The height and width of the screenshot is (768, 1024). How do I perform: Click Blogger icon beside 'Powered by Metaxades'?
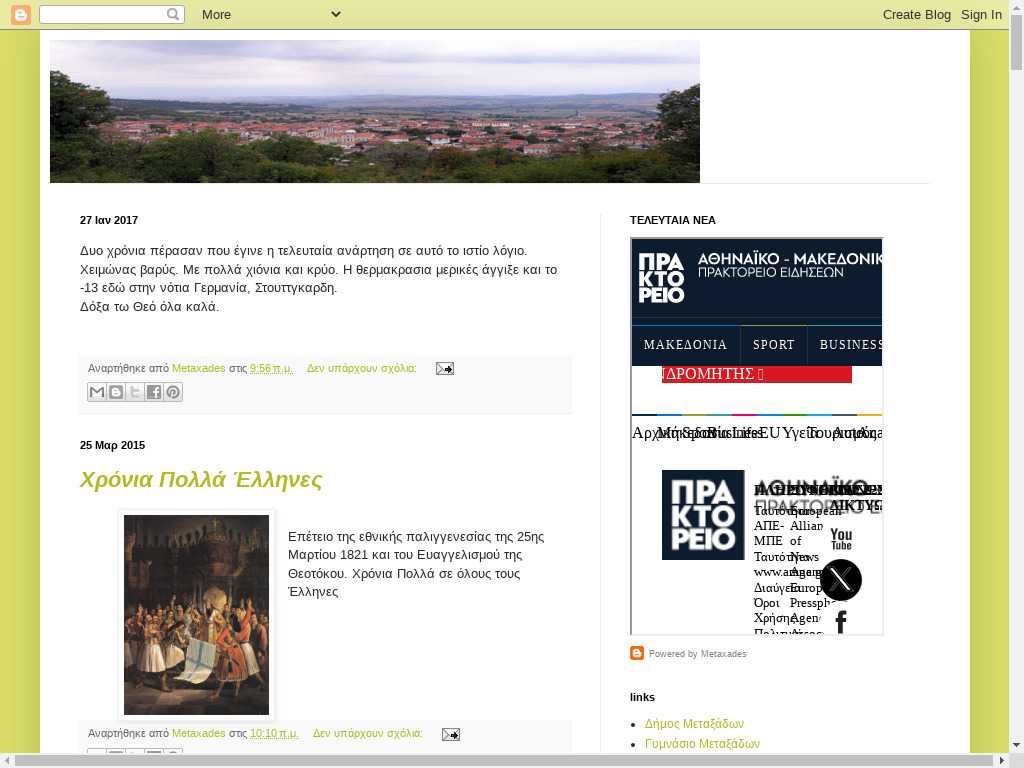637,653
